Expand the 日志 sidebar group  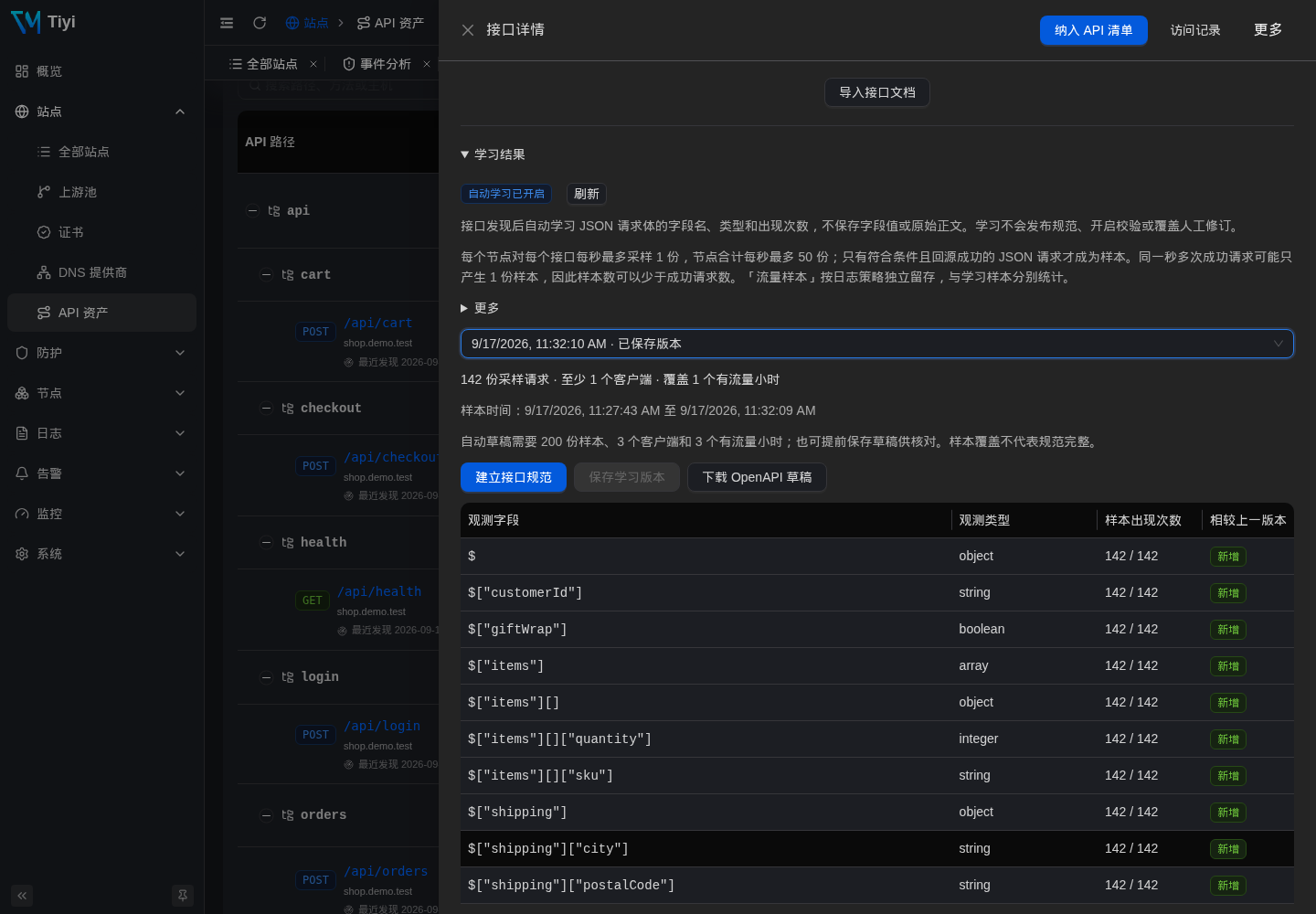[x=101, y=433]
